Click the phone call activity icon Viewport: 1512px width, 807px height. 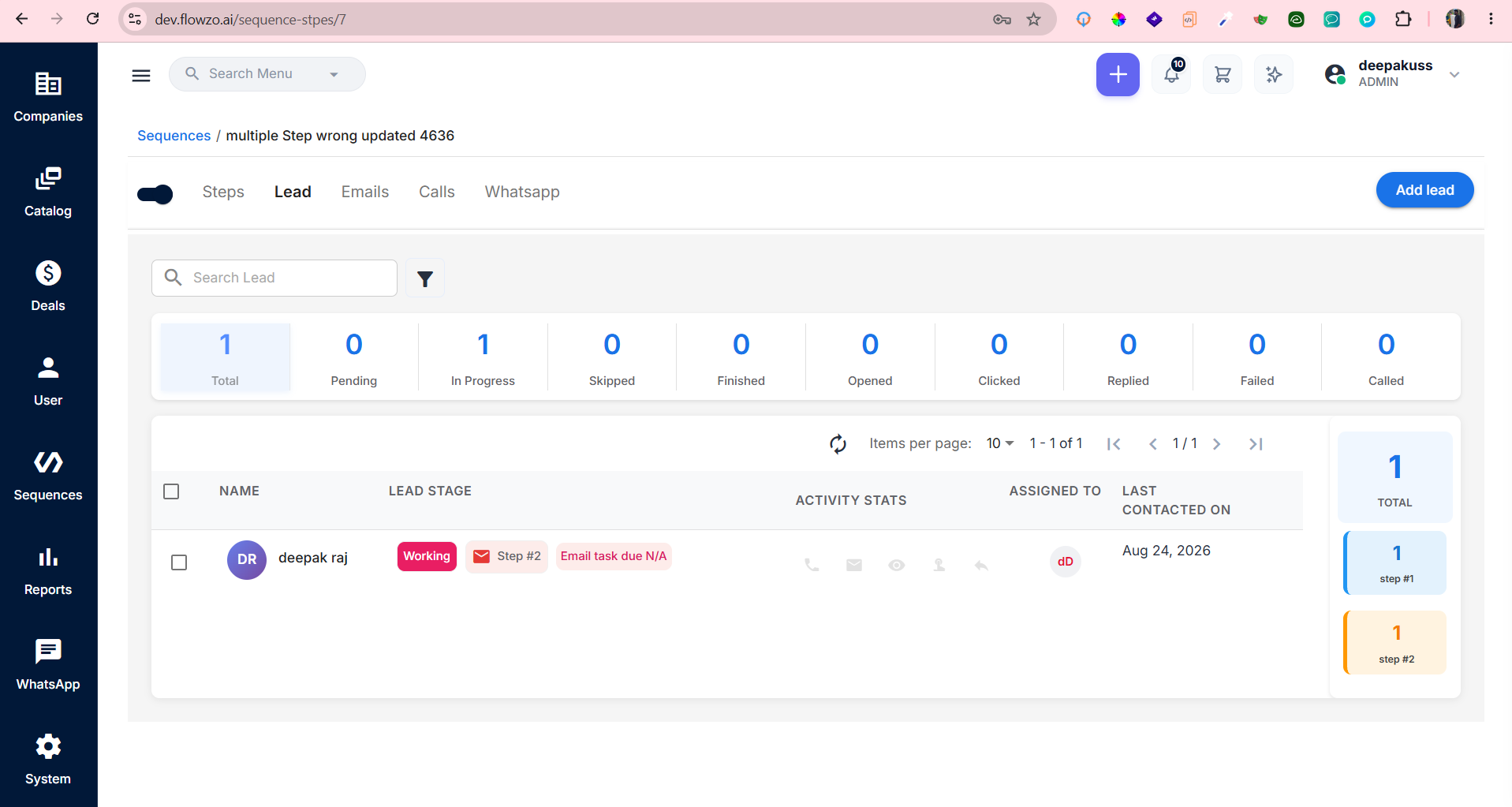coord(812,565)
